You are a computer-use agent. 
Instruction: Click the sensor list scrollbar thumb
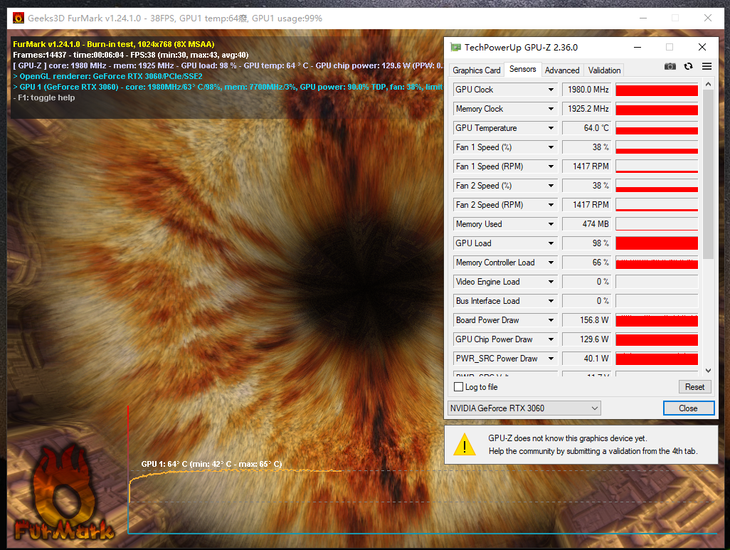(708, 175)
